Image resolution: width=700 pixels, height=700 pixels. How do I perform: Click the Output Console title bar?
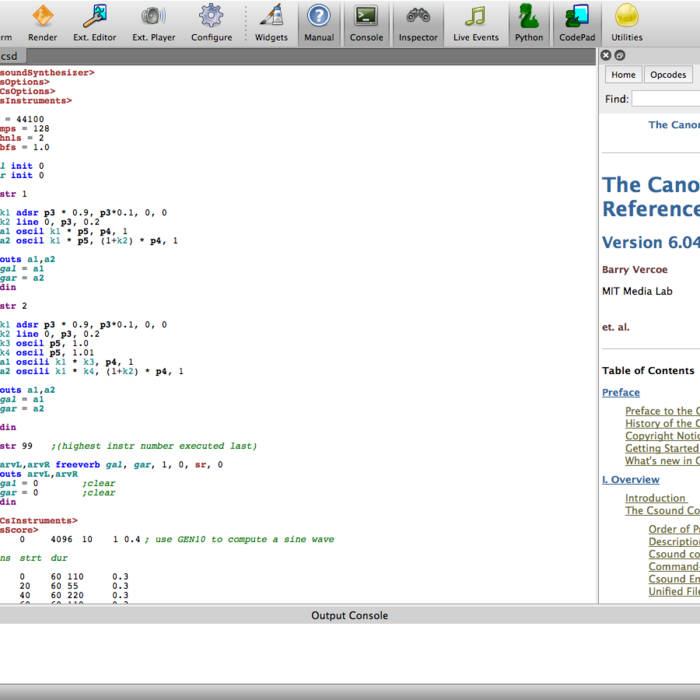[x=349, y=616]
